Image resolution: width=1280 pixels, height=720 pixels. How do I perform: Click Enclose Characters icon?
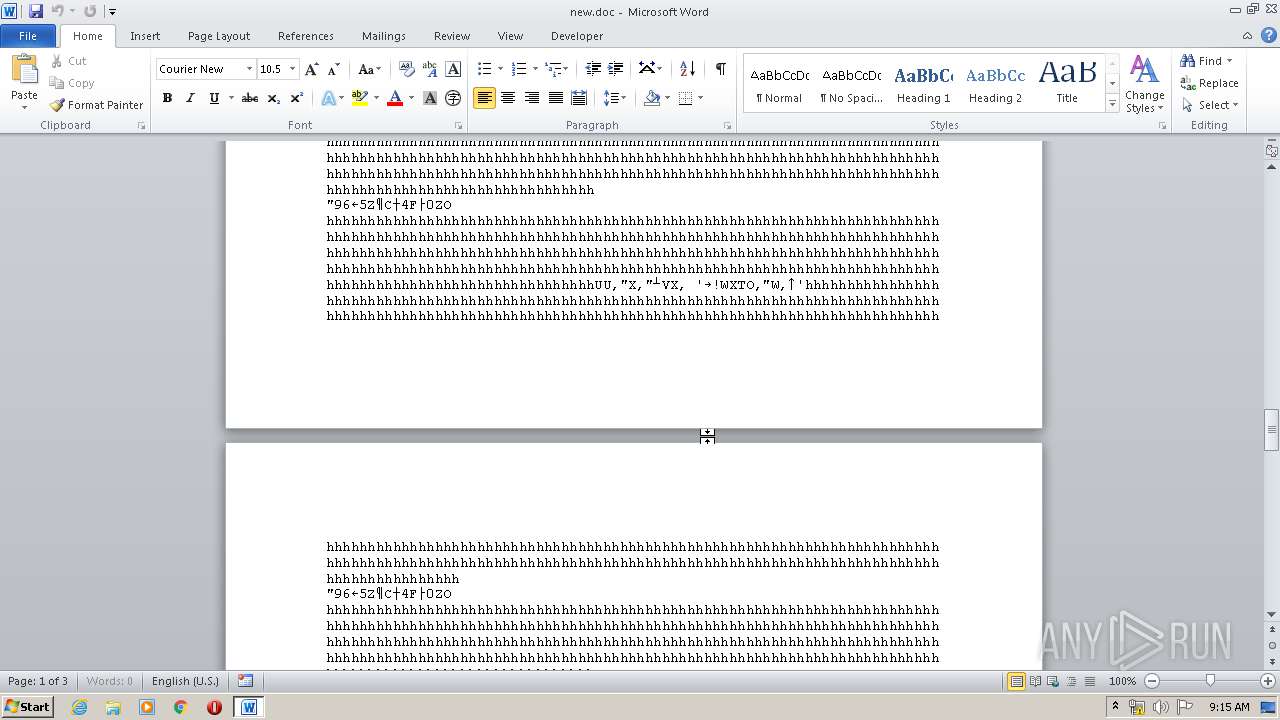[453, 98]
